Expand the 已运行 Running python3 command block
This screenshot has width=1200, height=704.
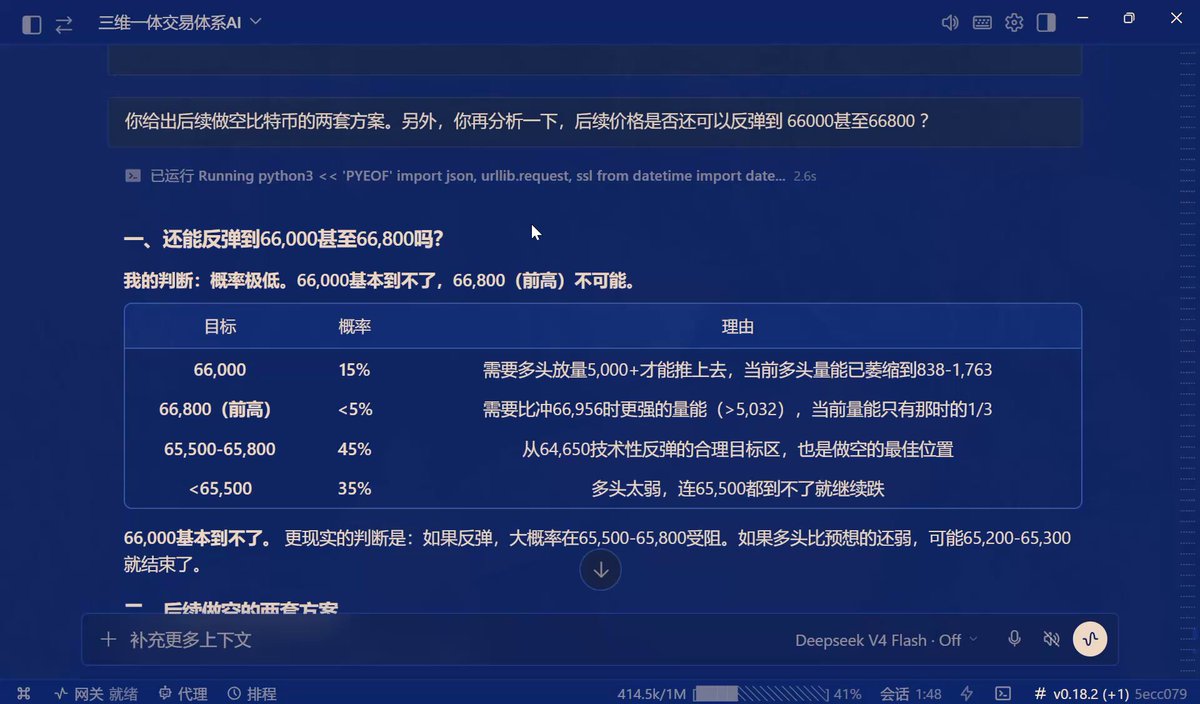point(470,176)
